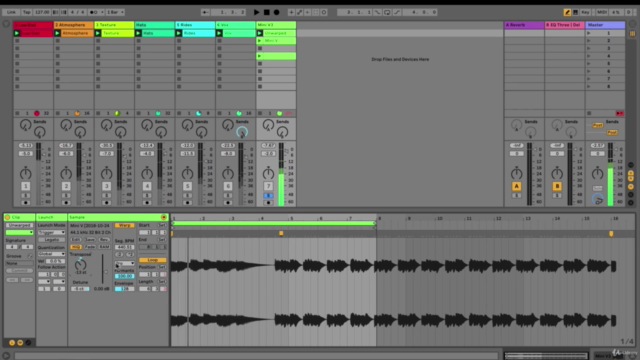Toggle the Legato button
Image resolution: width=640 pixels, height=360 pixels.
[x=51, y=240]
